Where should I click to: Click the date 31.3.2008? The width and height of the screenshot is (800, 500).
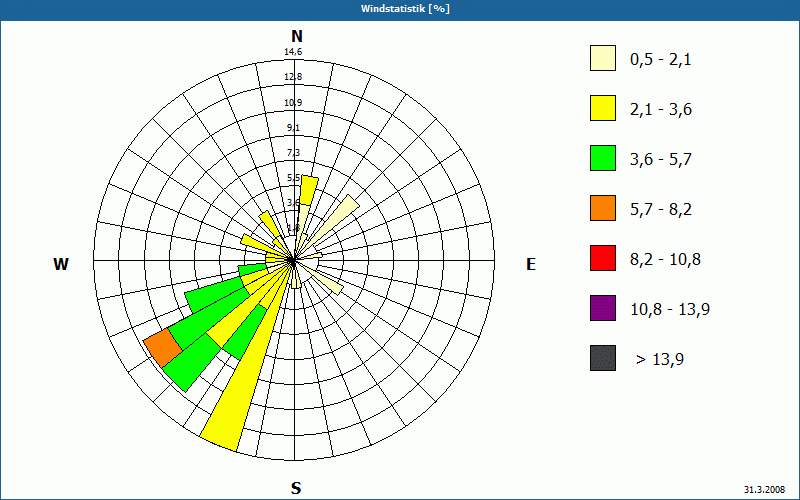point(764,489)
